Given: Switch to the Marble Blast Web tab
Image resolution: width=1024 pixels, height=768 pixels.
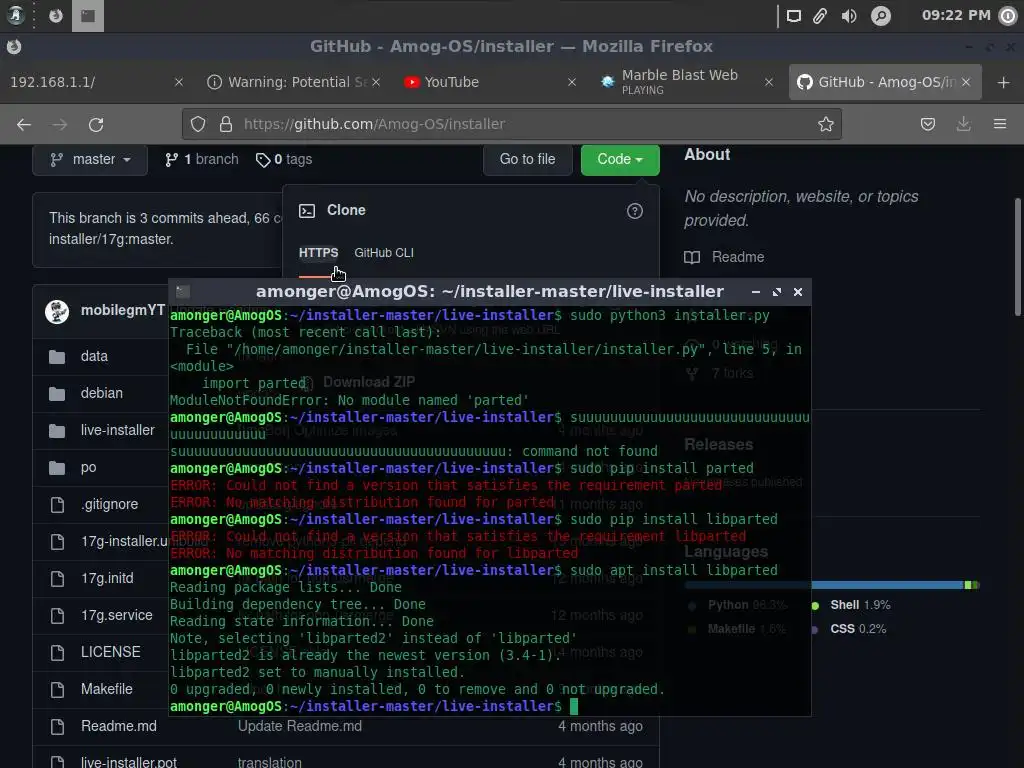Looking at the screenshot, I should 687,82.
